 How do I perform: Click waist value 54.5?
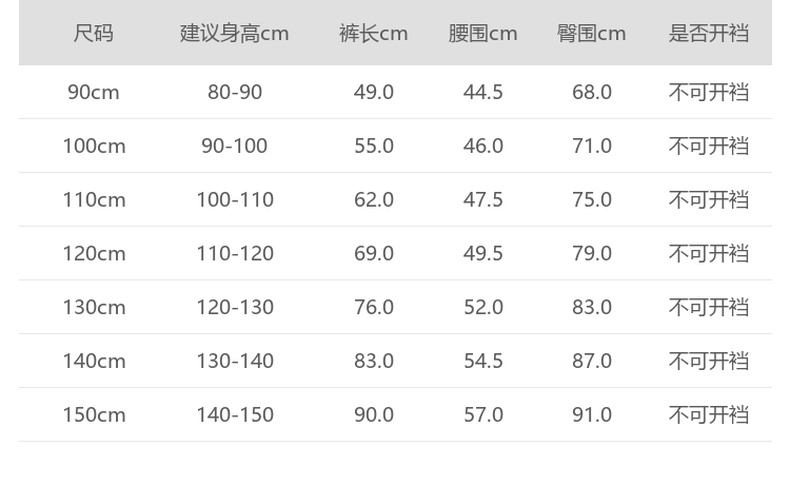(483, 361)
